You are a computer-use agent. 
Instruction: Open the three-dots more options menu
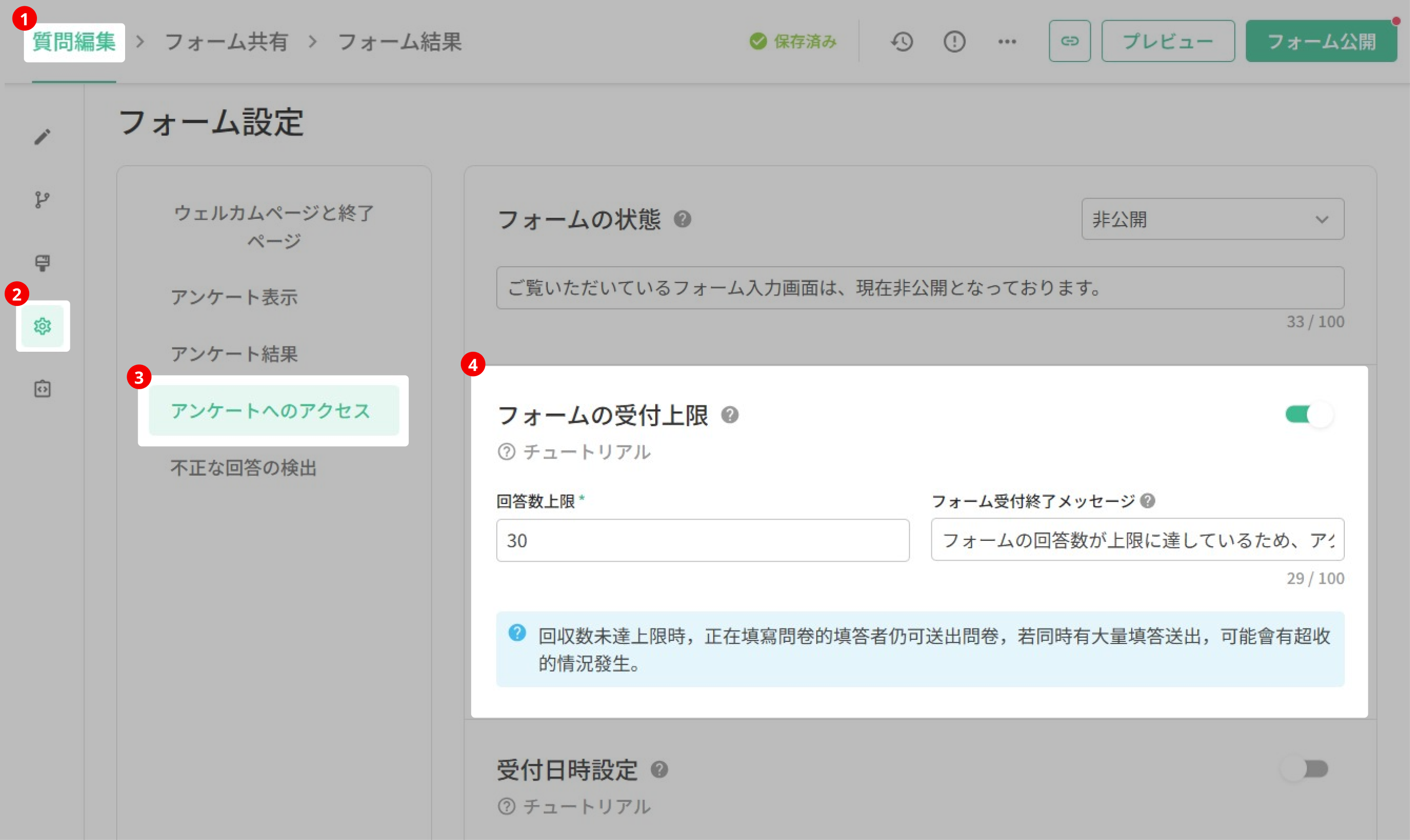click(1007, 41)
